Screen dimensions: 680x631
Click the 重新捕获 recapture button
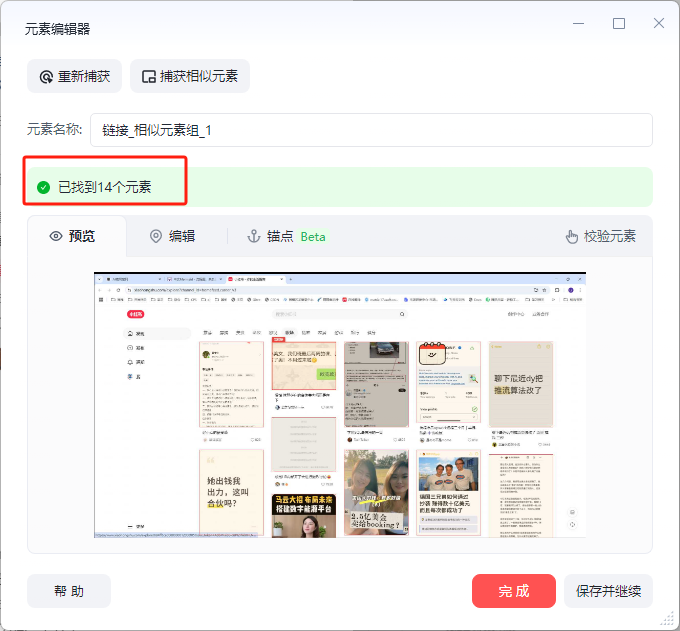[x=74, y=76]
